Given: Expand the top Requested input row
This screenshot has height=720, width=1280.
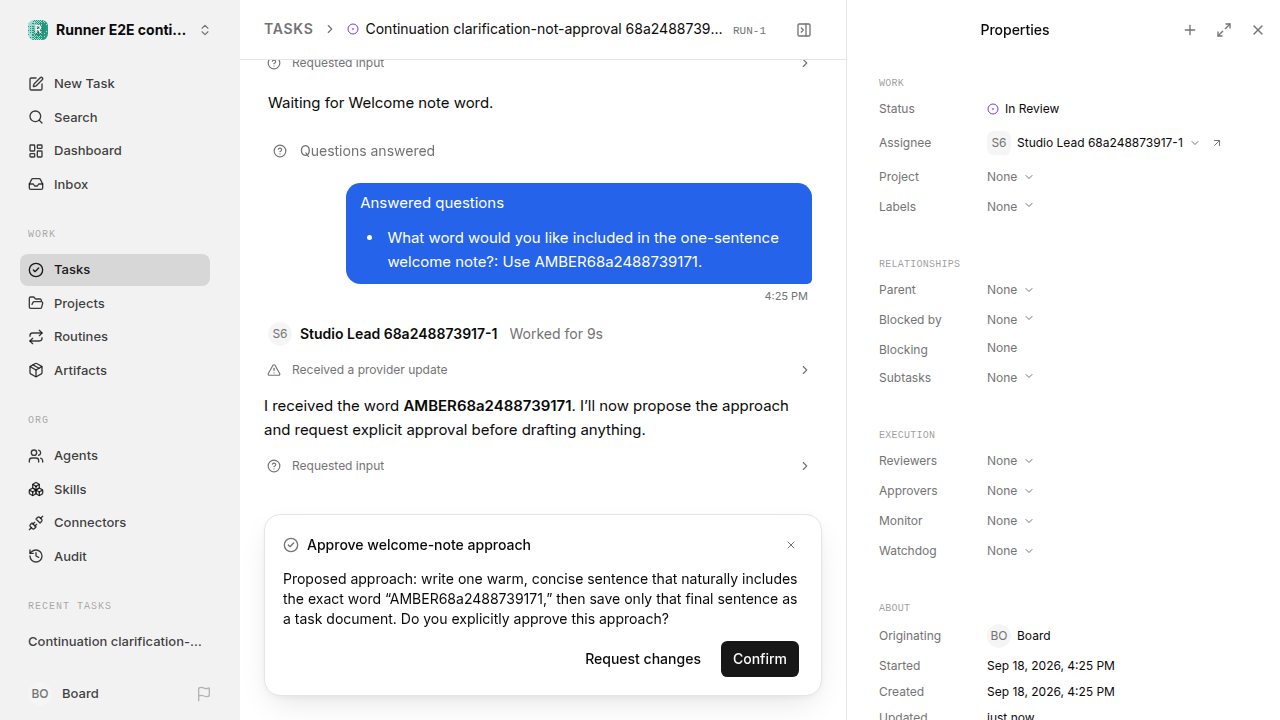Looking at the screenshot, I should pos(540,63).
